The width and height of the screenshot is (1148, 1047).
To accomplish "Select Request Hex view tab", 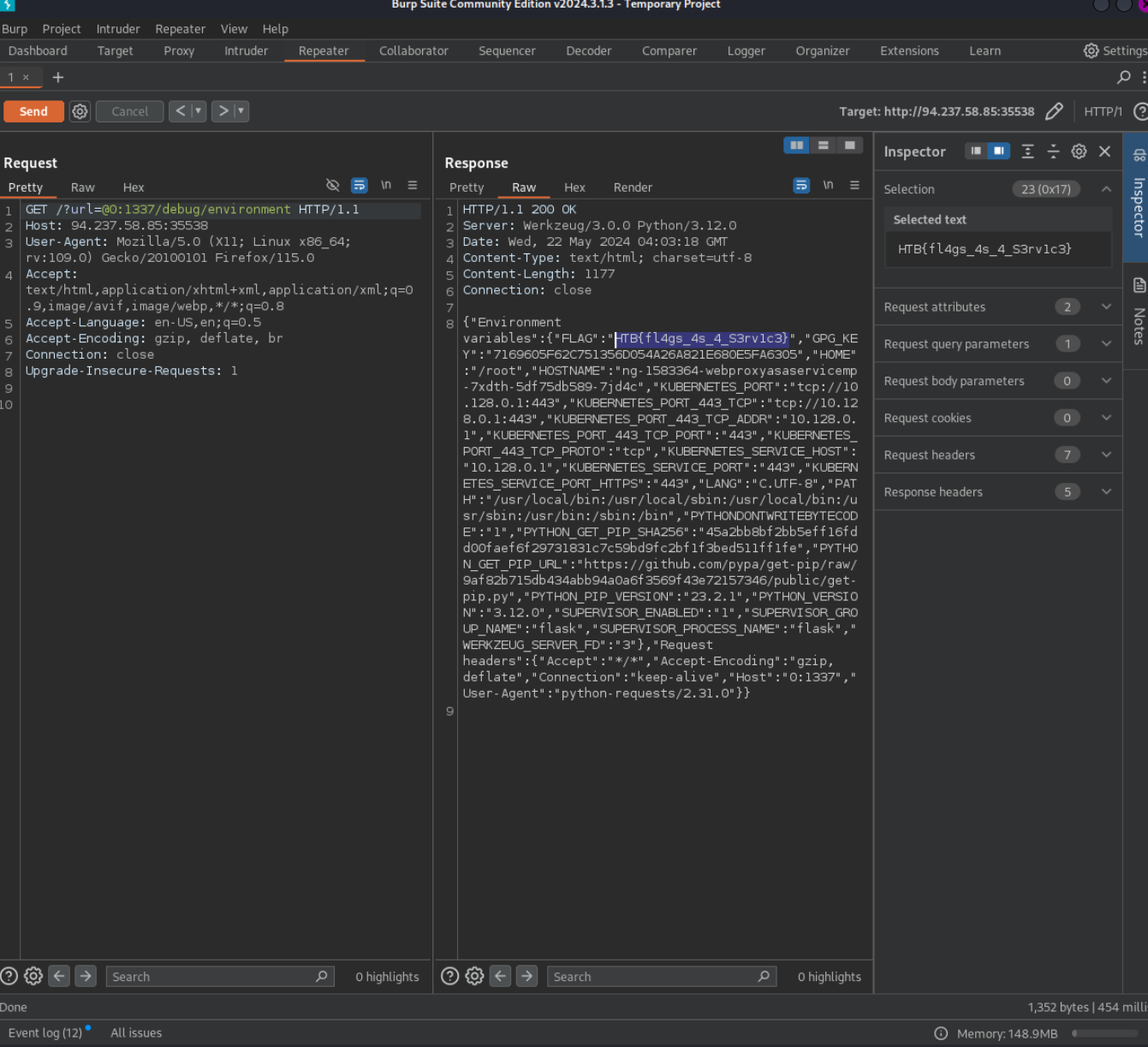I will tap(134, 187).
